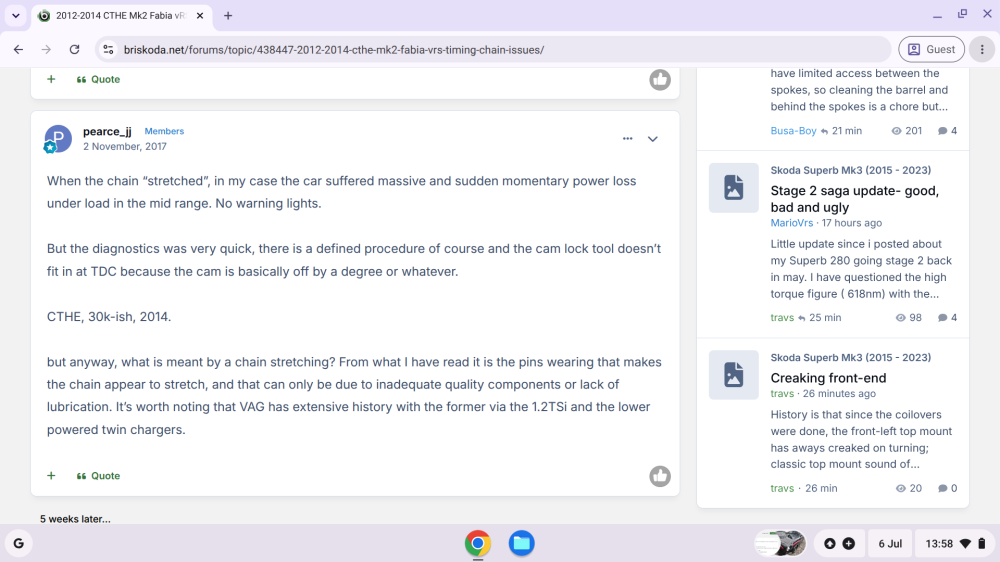This screenshot has width=1000, height=562.
Task: Click views icon beside 98
Action: pyautogui.click(x=900, y=318)
